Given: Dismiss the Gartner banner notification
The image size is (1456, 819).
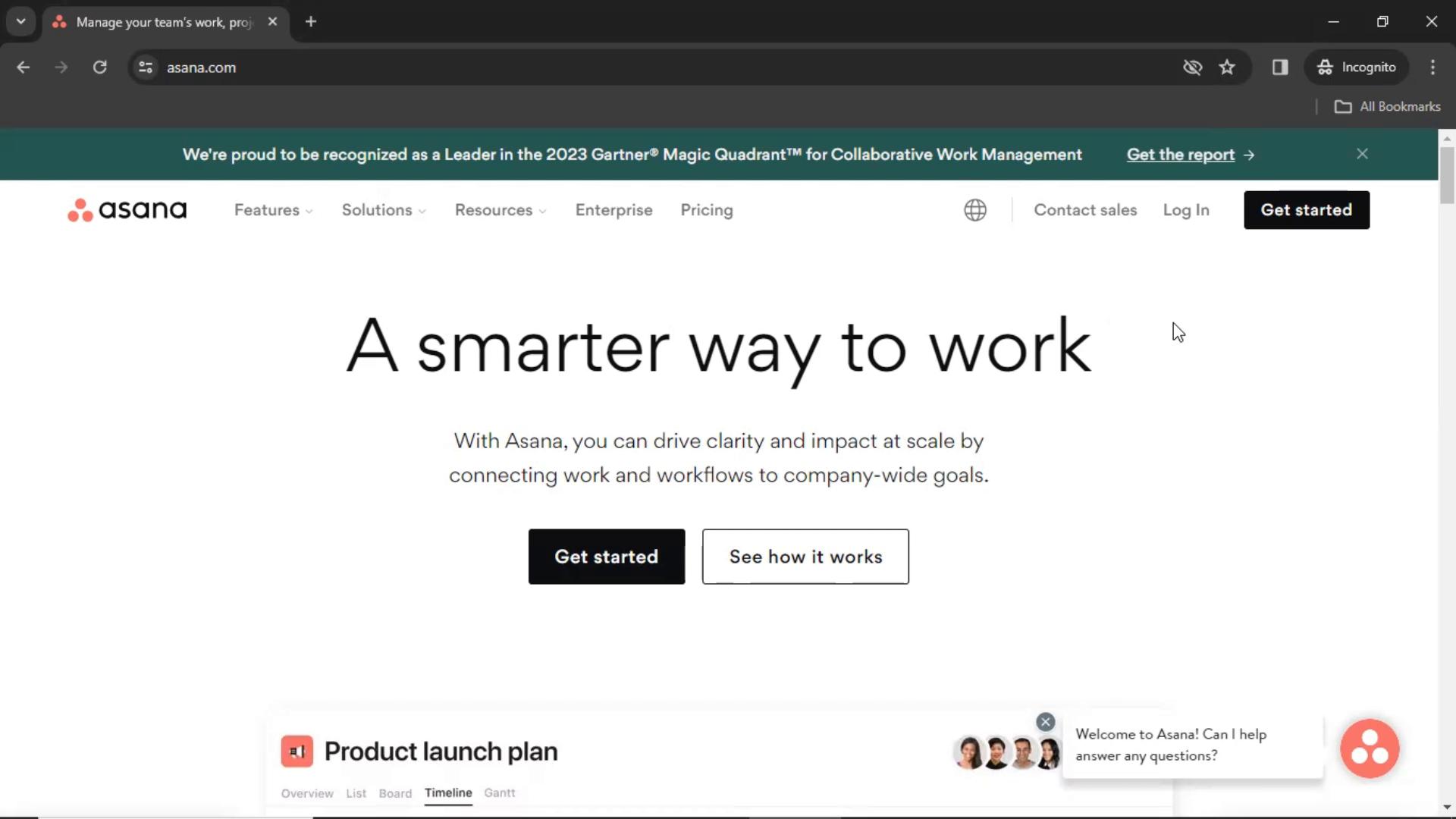Looking at the screenshot, I should (1363, 154).
